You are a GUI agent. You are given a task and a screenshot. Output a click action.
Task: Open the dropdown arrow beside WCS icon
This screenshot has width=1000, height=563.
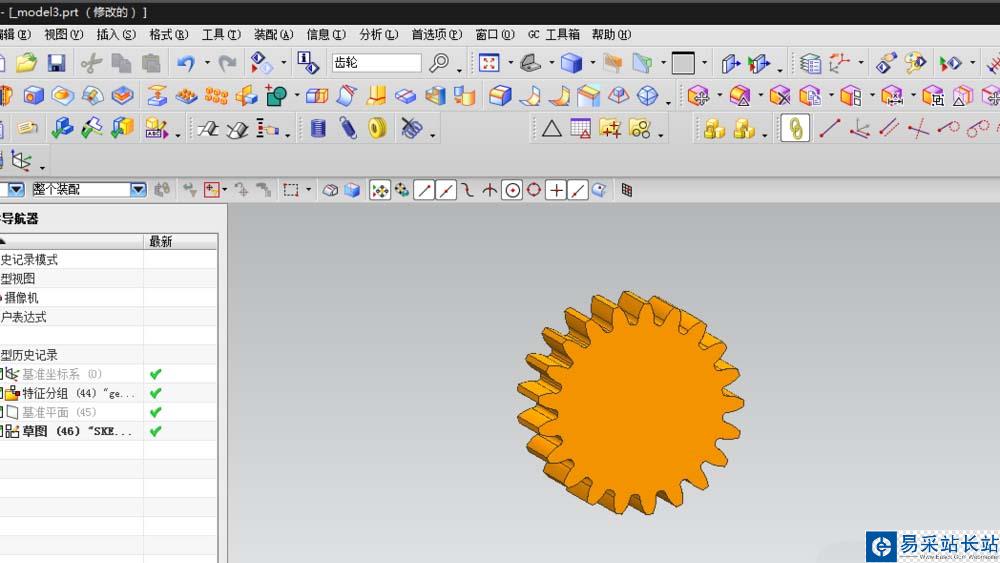coord(860,63)
